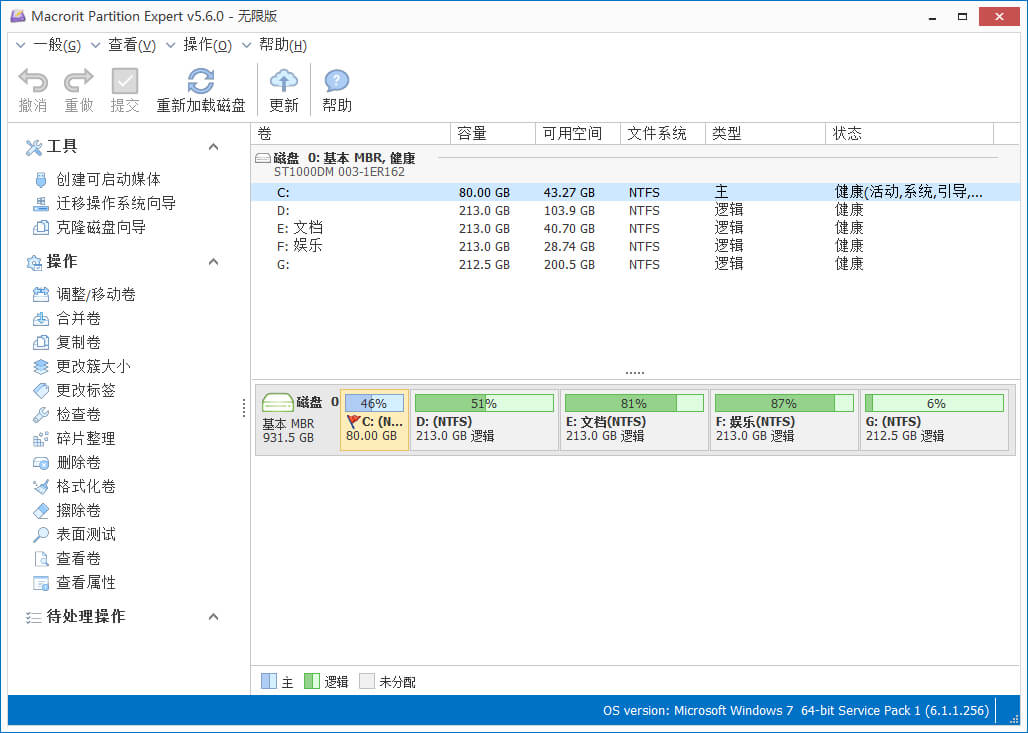Select F: 娱乐(NTFS) partition block in disk map

[x=784, y=420]
